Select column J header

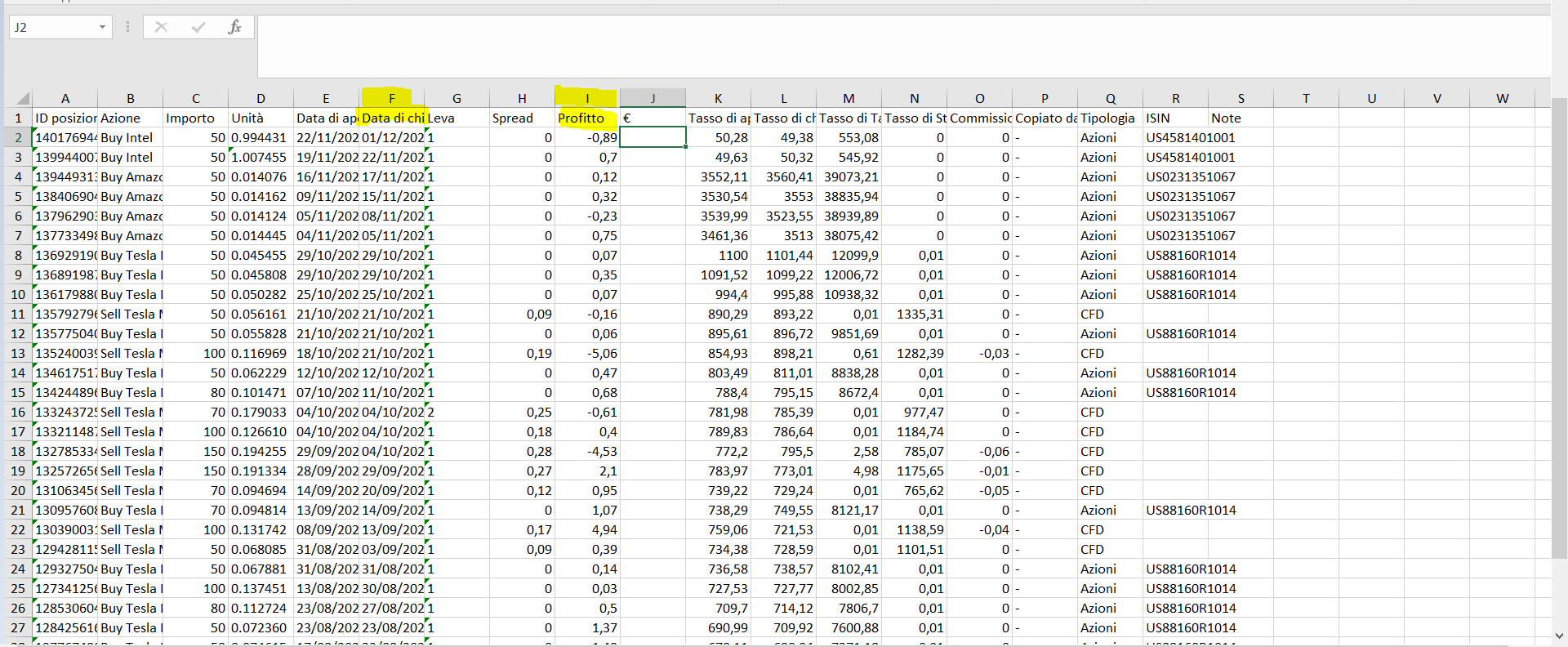pyautogui.click(x=653, y=98)
